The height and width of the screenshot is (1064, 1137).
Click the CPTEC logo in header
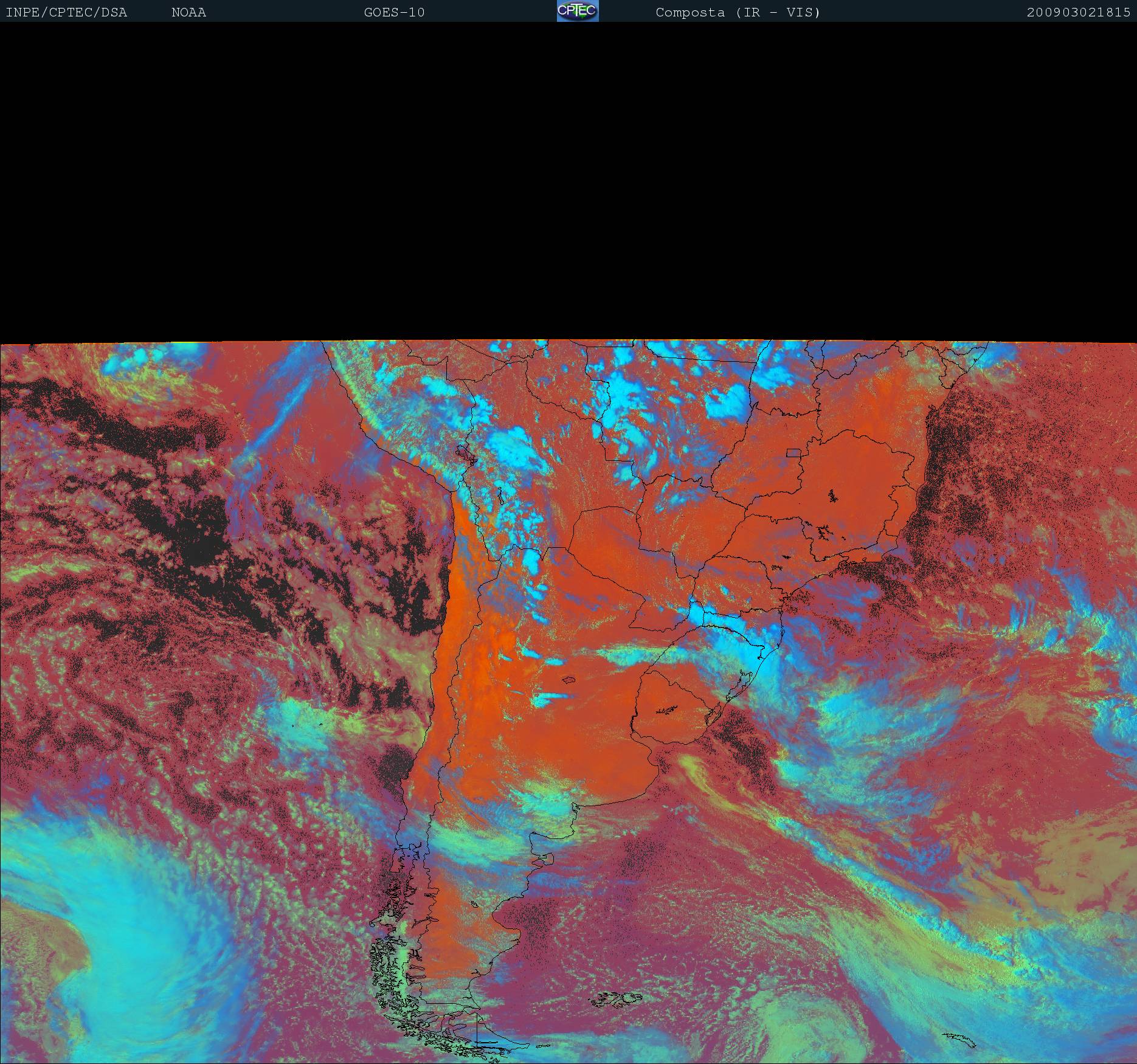click(578, 11)
